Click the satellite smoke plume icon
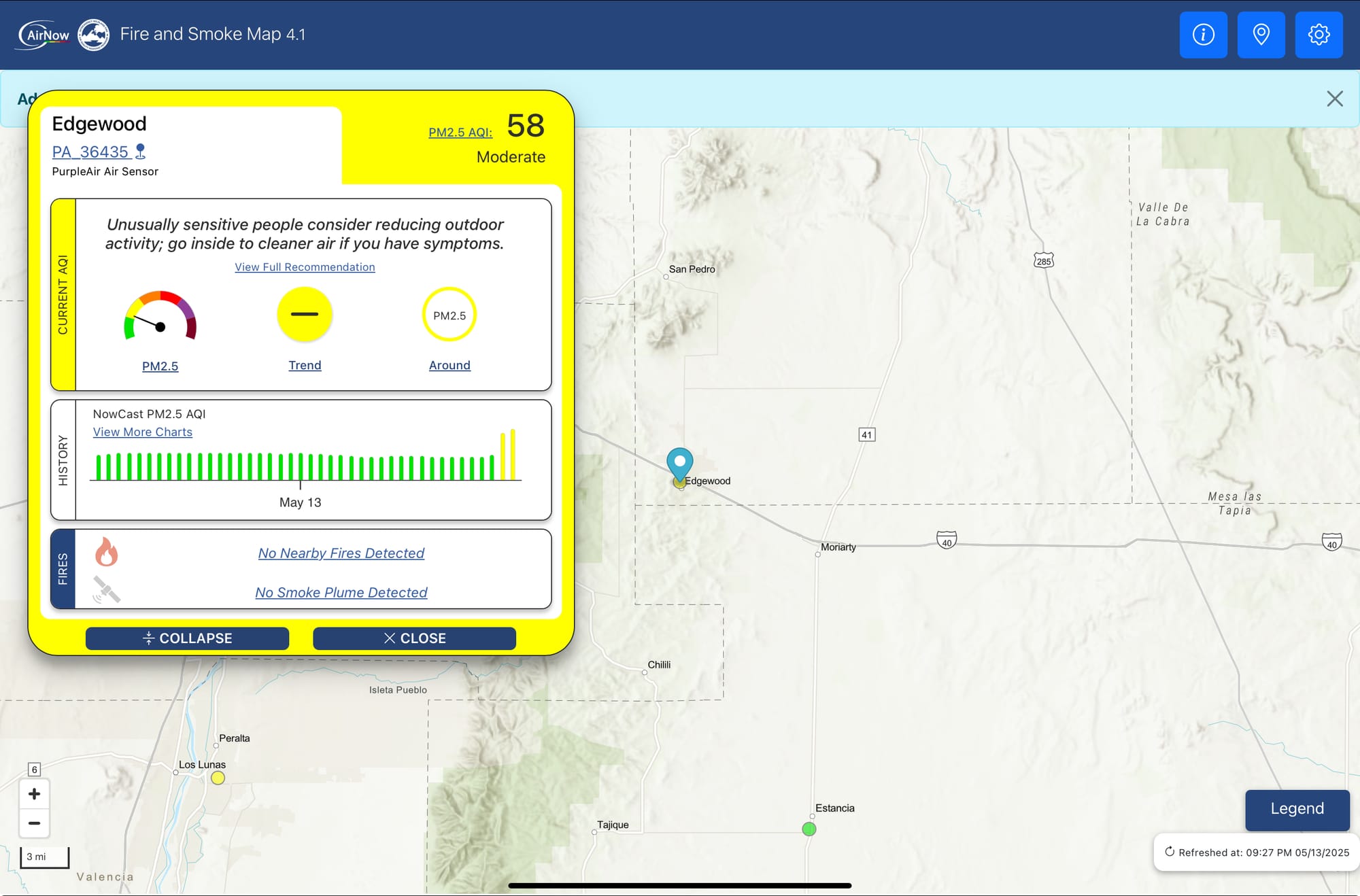The height and width of the screenshot is (896, 1360). [x=106, y=590]
